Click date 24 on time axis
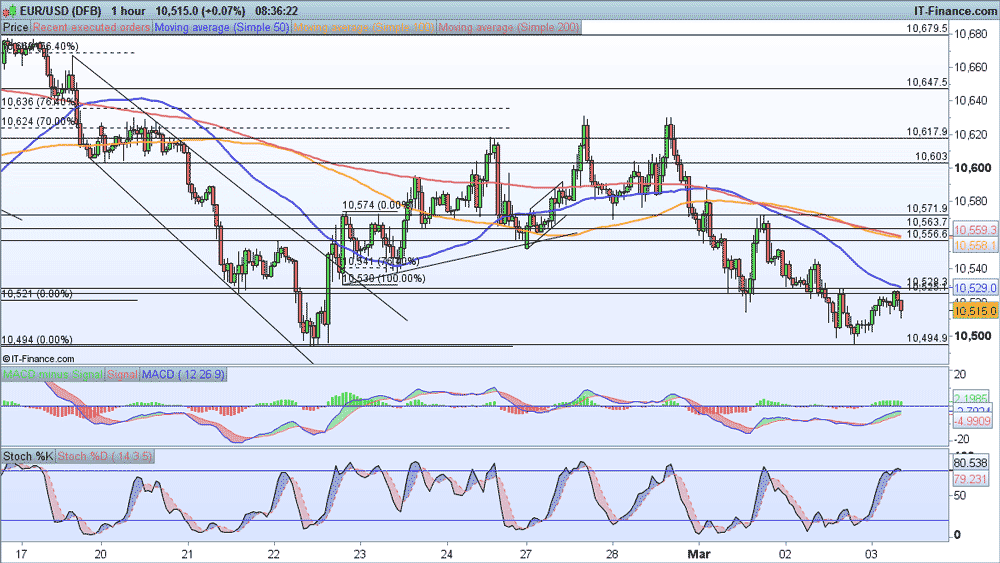This screenshot has height=563, width=1000. (447, 553)
